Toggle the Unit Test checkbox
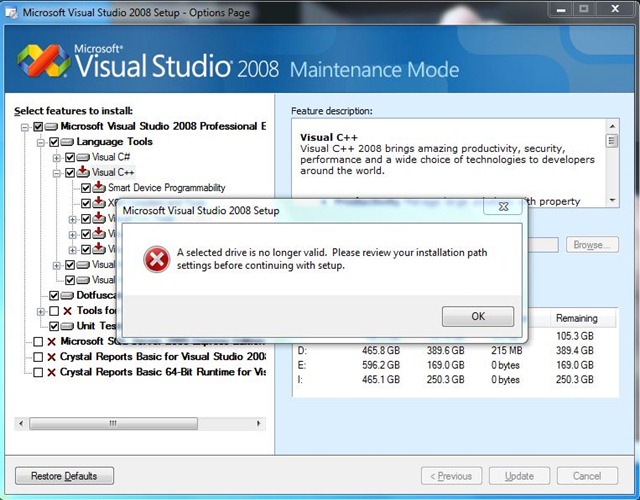This screenshot has width=640, height=500. coord(54,326)
